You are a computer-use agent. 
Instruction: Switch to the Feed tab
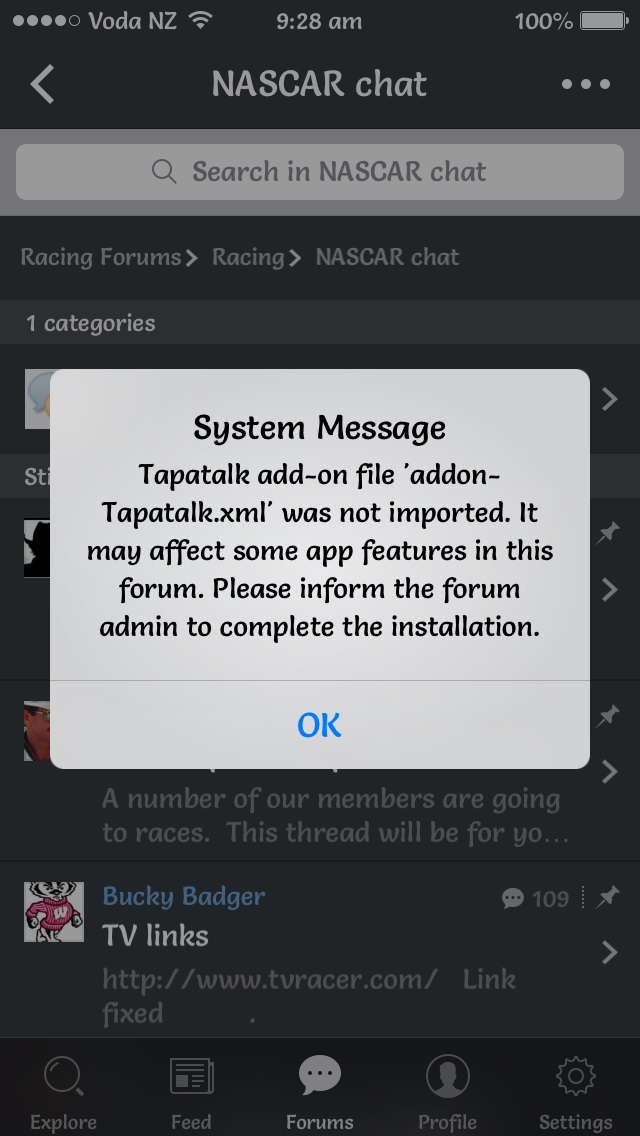(x=191, y=1092)
